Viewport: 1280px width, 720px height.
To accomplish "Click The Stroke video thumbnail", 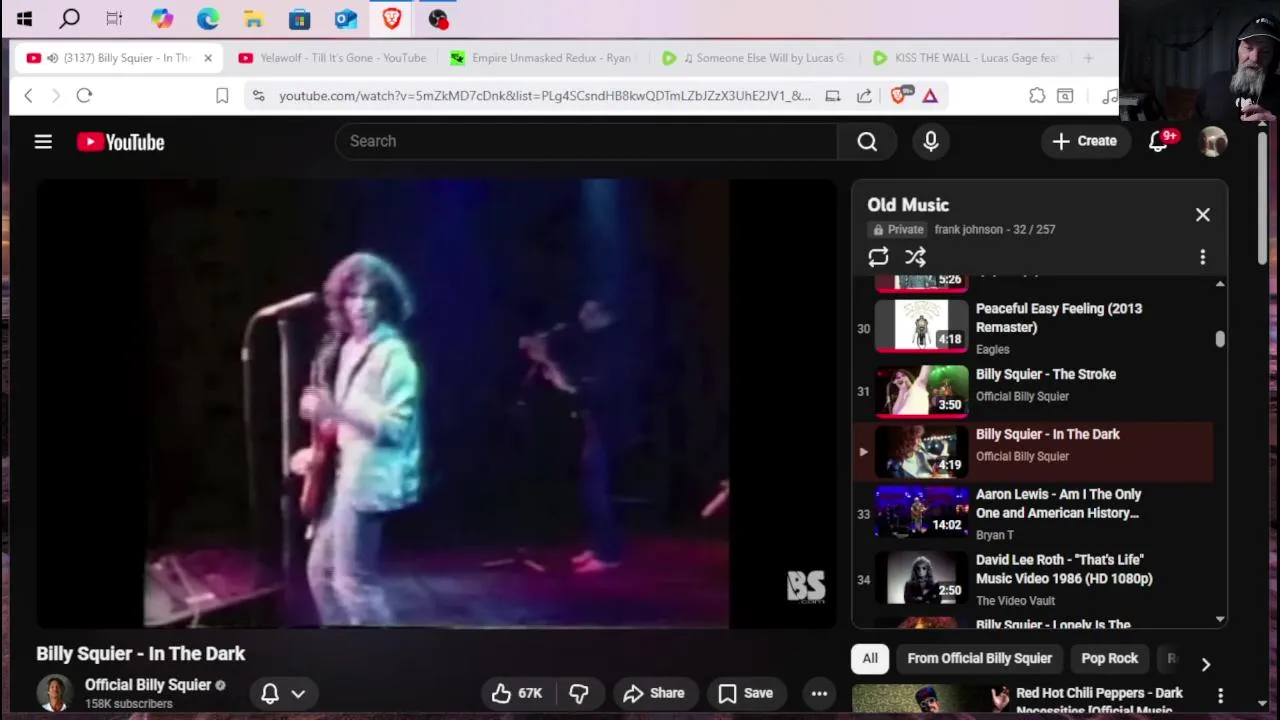I will [921, 390].
